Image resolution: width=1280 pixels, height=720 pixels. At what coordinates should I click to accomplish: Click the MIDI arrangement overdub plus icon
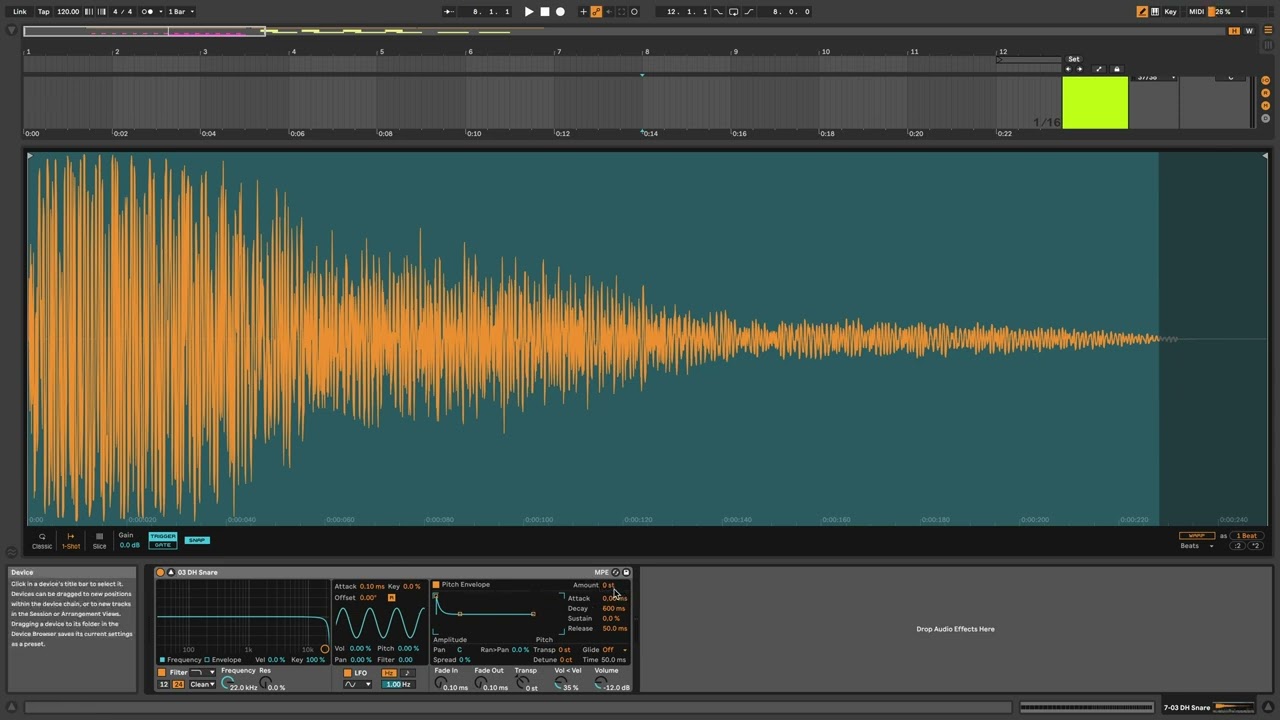584,12
